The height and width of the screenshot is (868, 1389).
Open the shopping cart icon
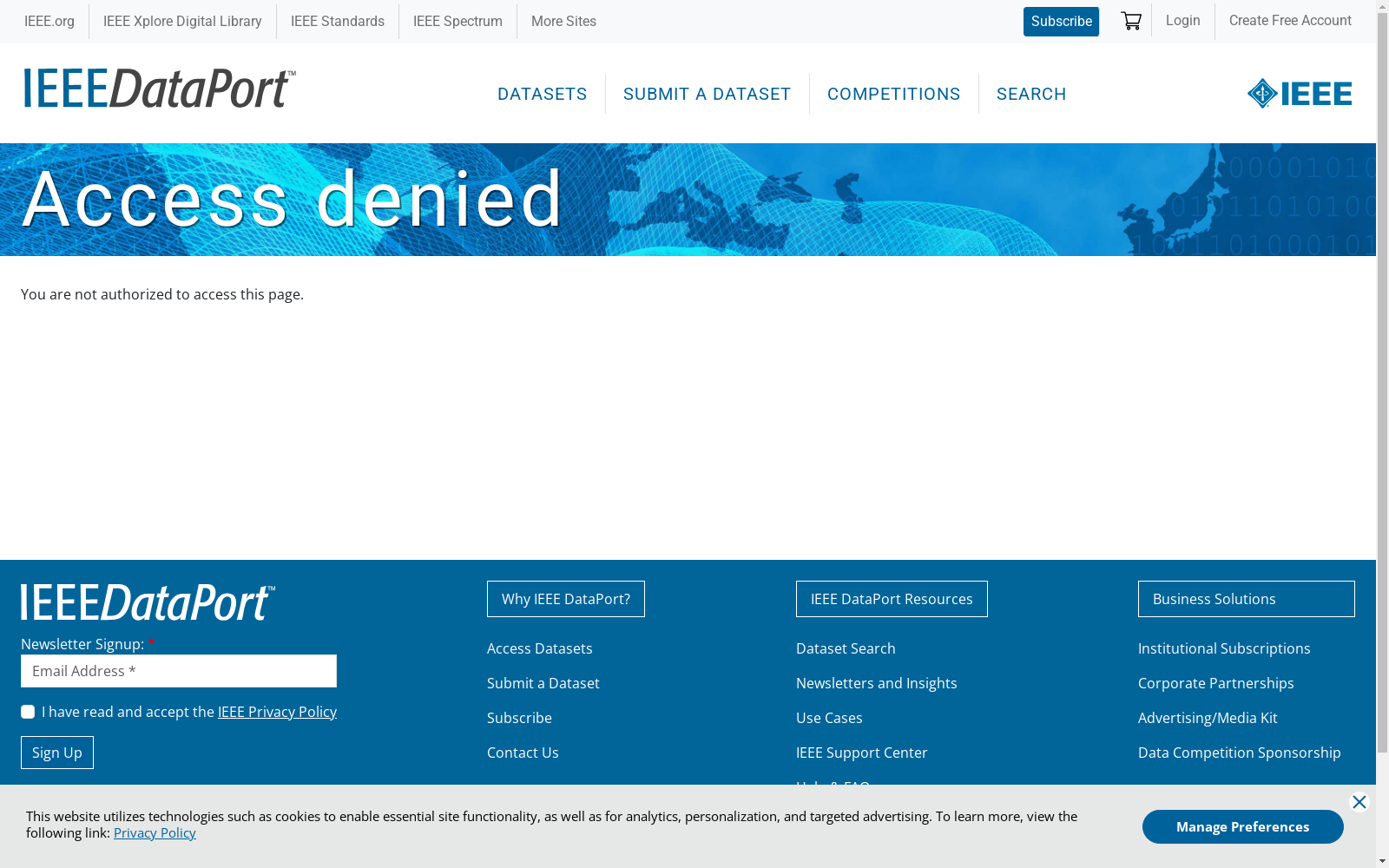tap(1130, 21)
